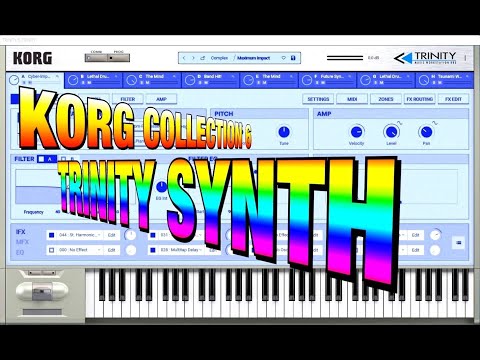Click timbre D Band Hit knob icon
The height and width of the screenshot is (360, 480).
click(190, 80)
